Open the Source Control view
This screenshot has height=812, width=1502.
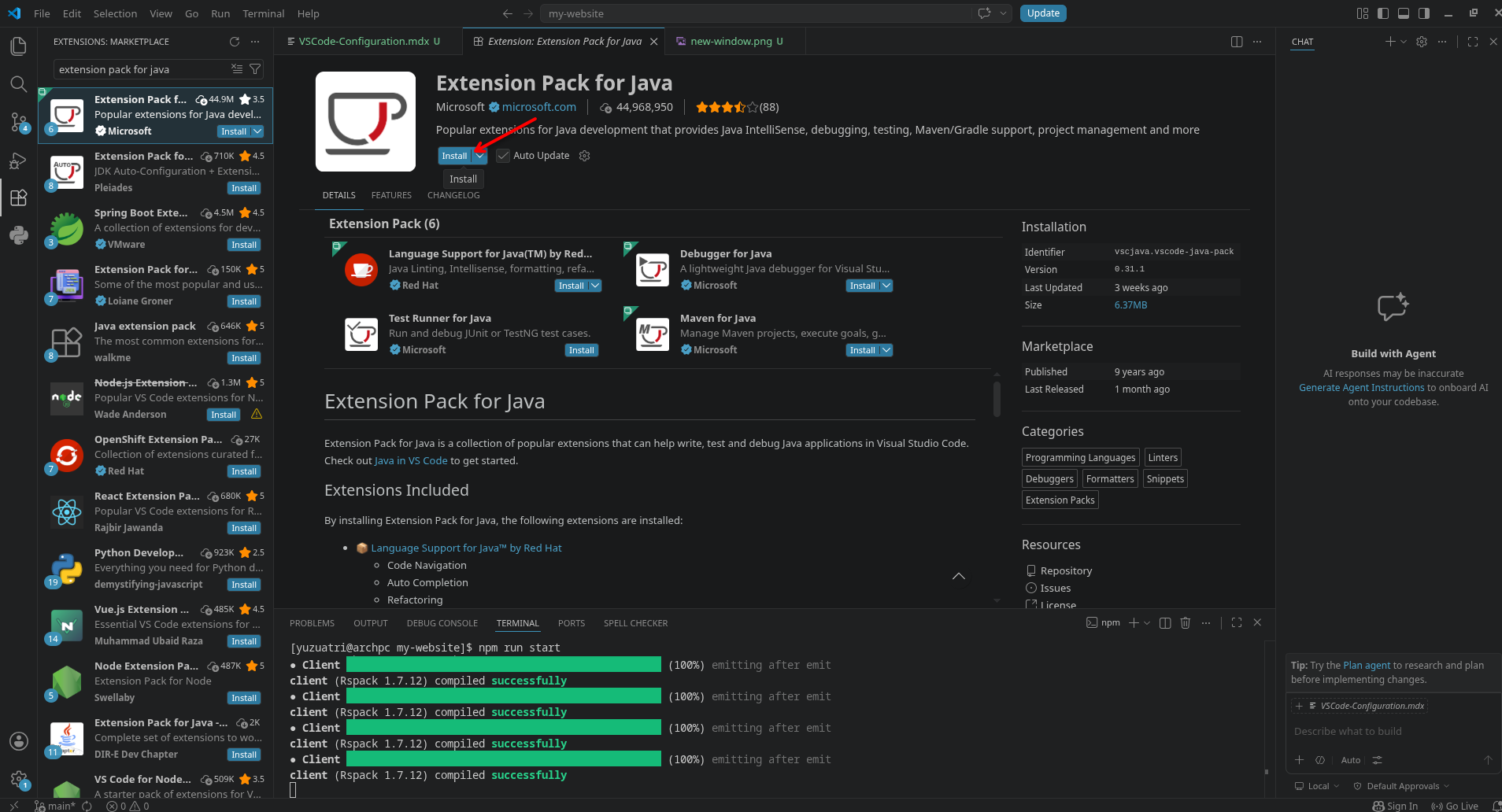click(18, 122)
